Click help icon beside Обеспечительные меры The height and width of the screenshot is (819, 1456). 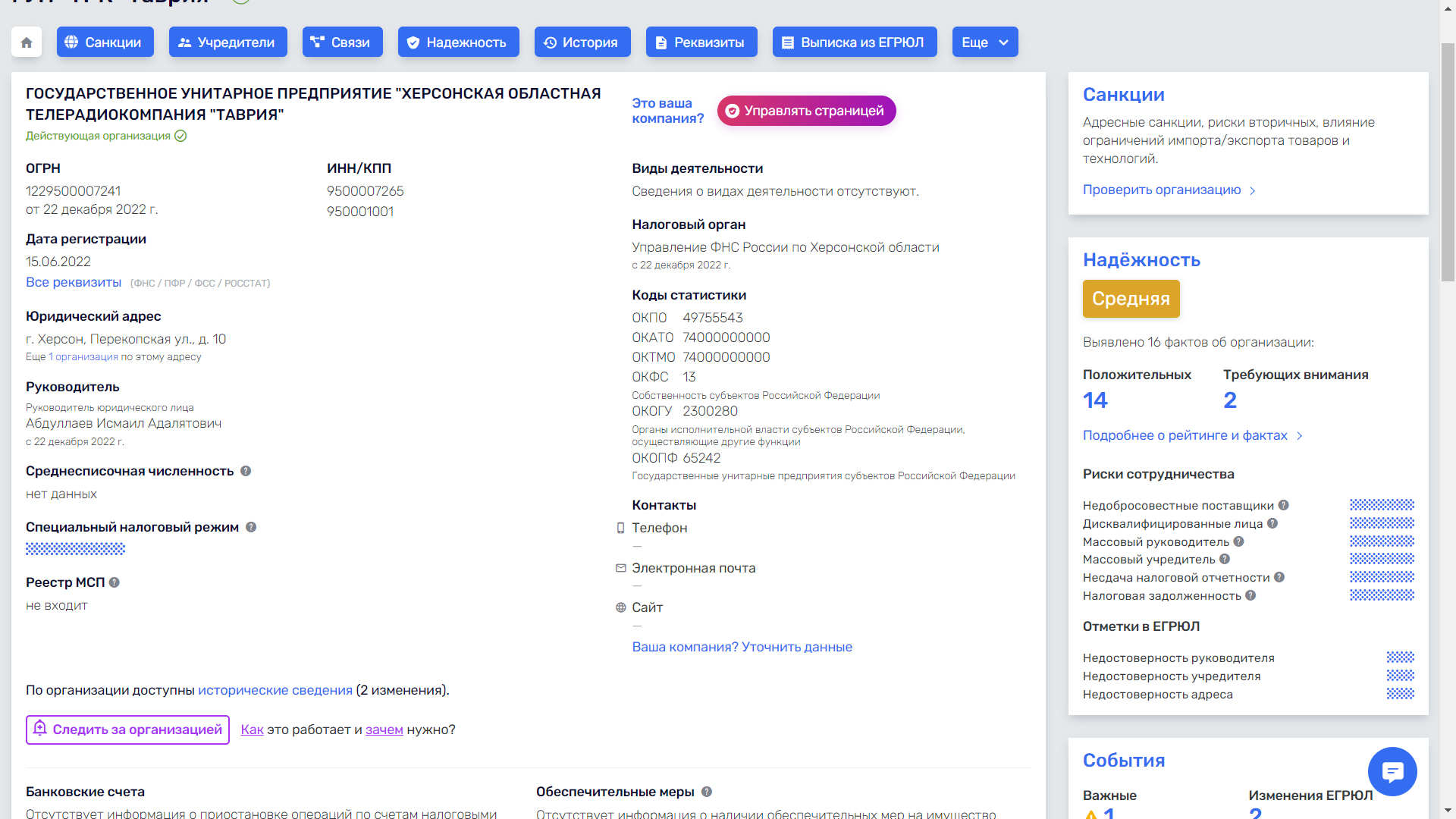click(707, 792)
